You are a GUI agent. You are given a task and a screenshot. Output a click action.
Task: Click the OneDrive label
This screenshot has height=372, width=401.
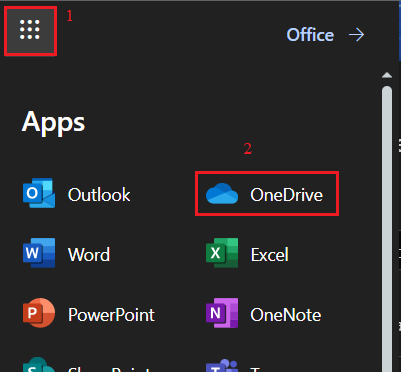286,195
